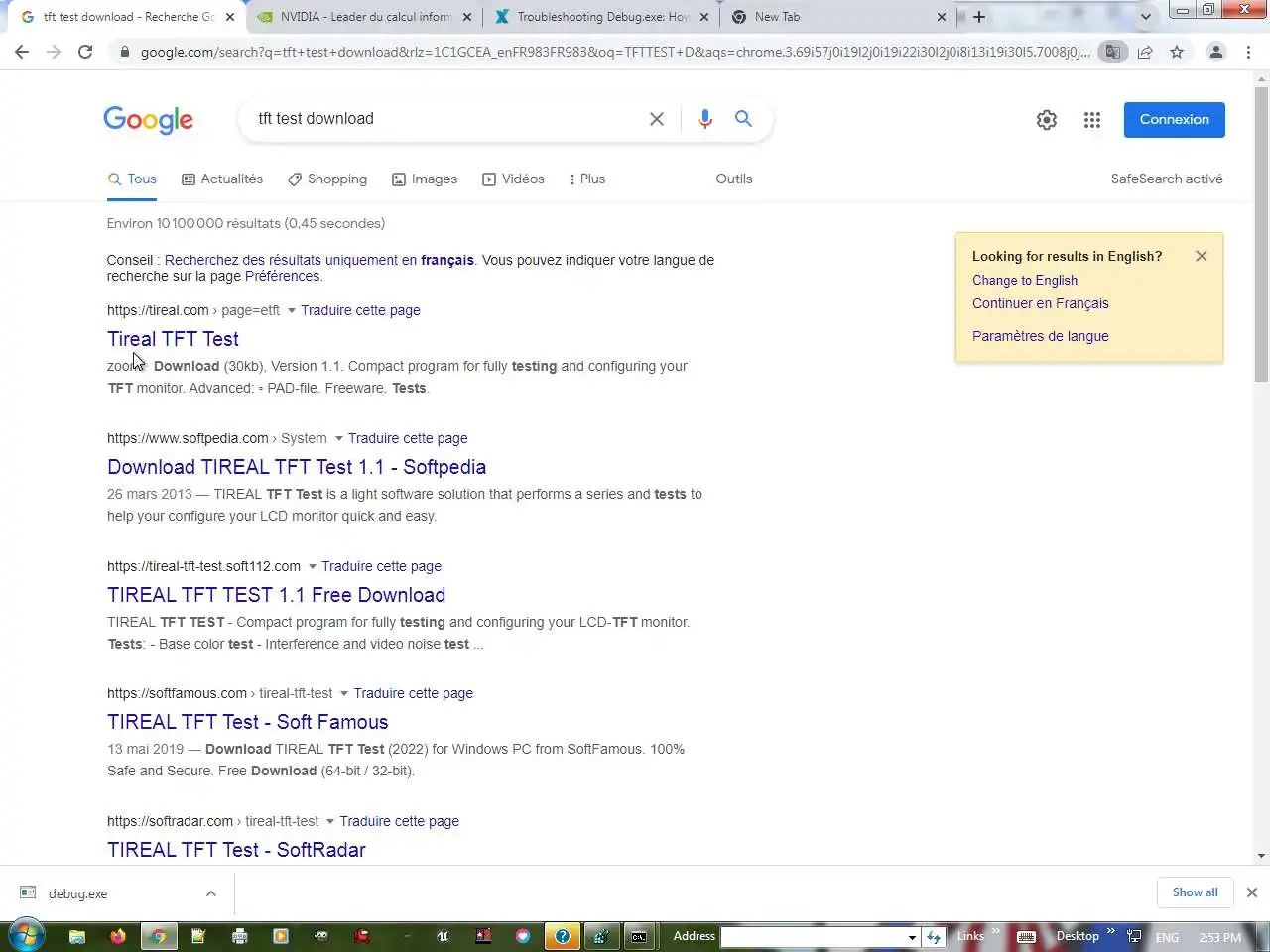Open the Chrome profile avatar icon

pos(1215,52)
